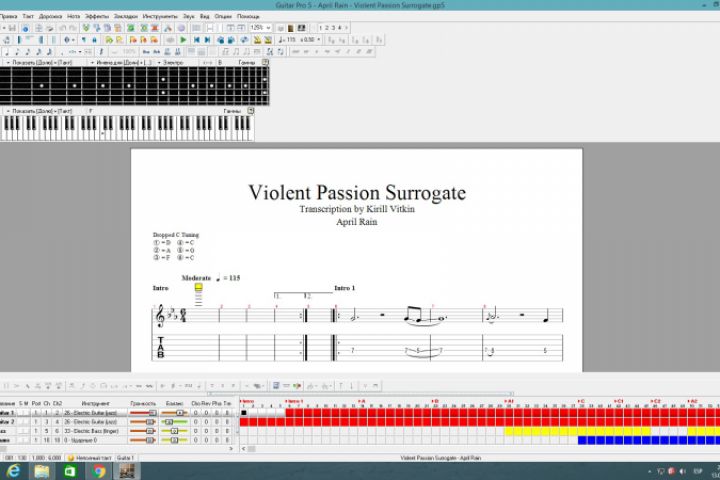This screenshot has height=480, width=720.
Task: Click 'Гаммы' on the fretboard panel
Action: [x=247, y=62]
